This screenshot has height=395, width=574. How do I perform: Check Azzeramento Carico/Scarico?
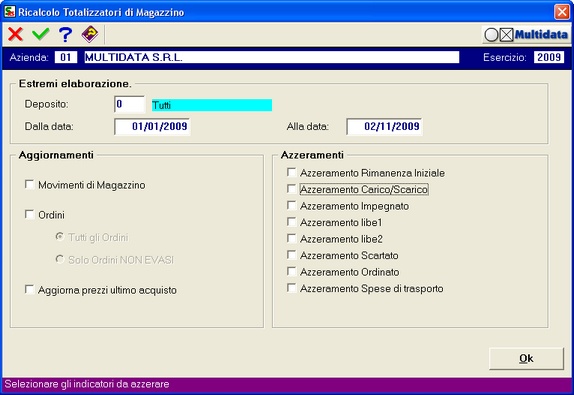click(291, 189)
